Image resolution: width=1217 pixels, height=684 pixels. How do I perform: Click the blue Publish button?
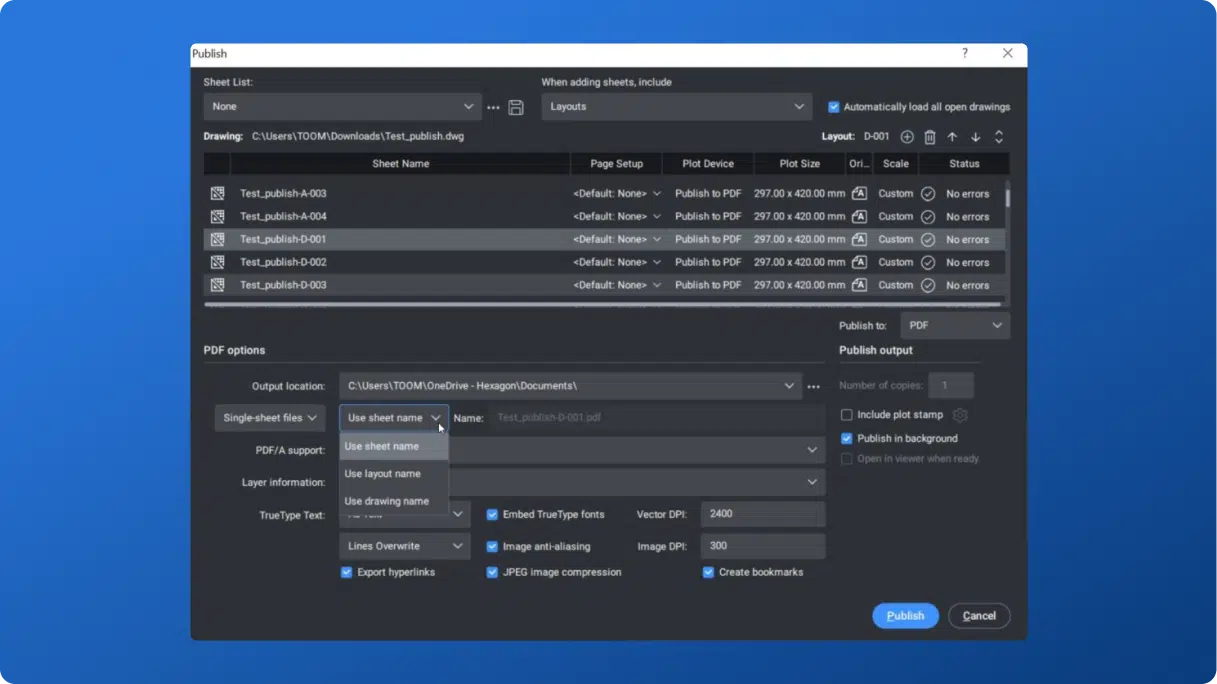(x=904, y=616)
